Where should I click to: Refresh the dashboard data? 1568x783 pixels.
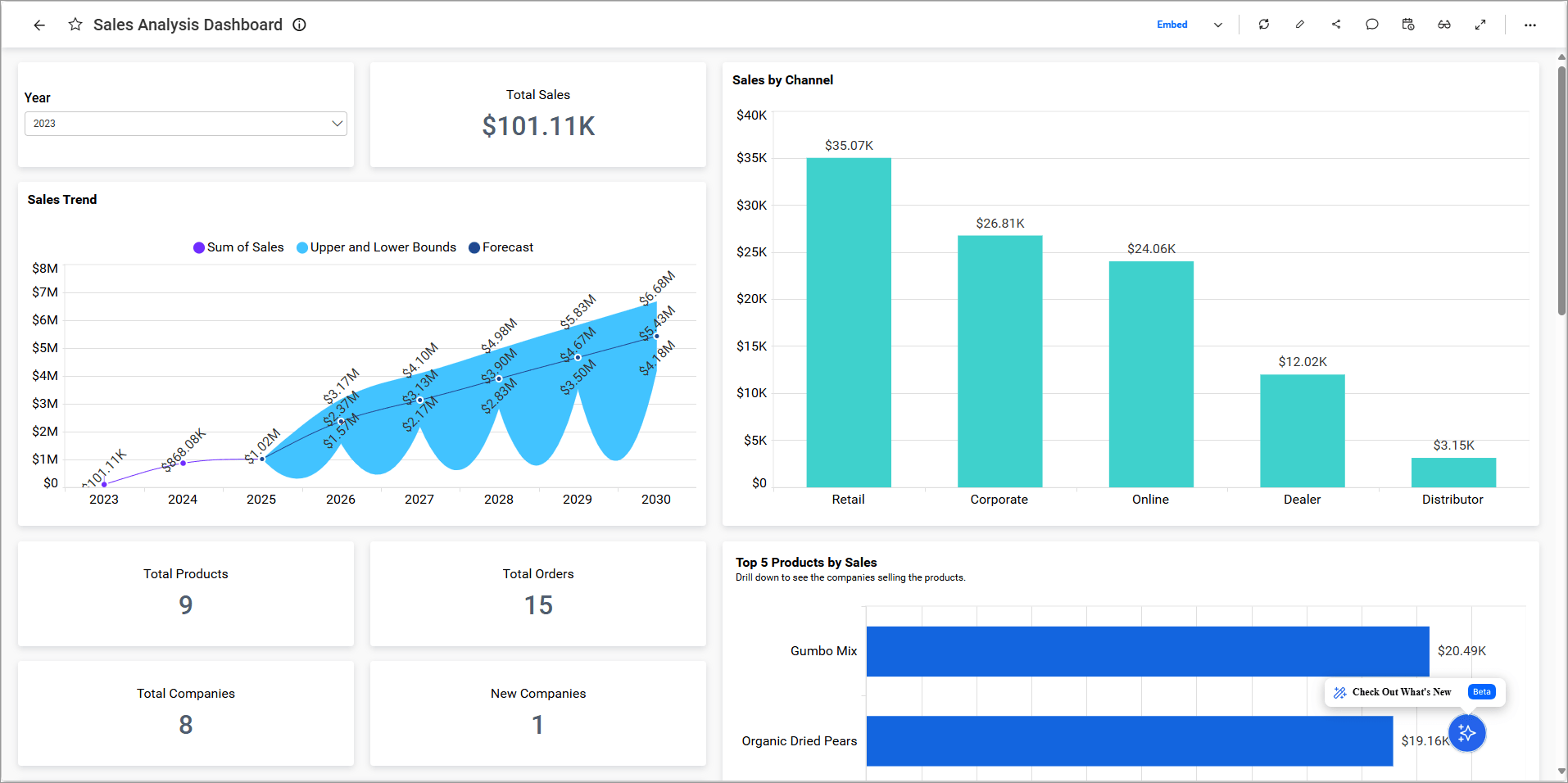[1264, 25]
